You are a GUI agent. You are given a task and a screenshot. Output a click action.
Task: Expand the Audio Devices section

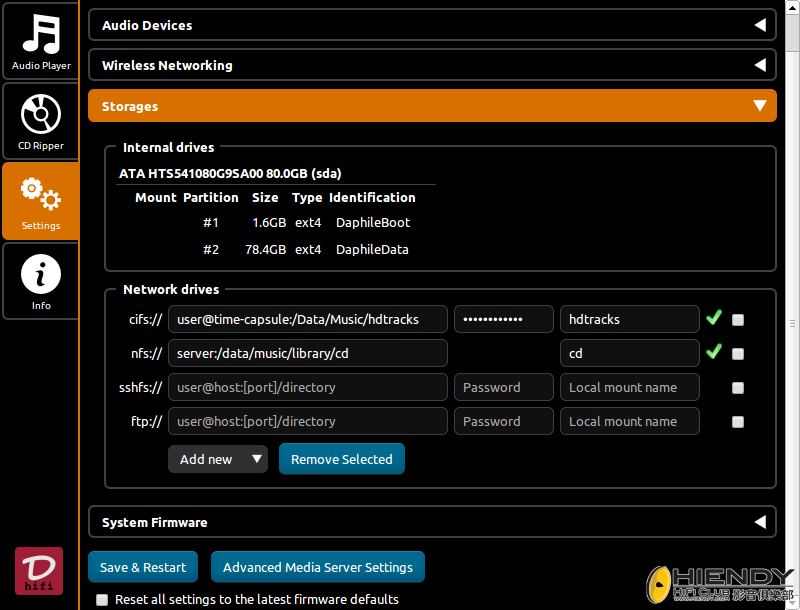[432, 25]
